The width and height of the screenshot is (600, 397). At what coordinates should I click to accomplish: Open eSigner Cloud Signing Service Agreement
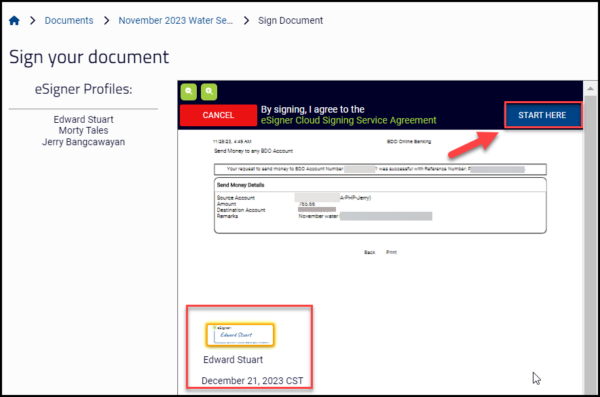[x=349, y=121]
